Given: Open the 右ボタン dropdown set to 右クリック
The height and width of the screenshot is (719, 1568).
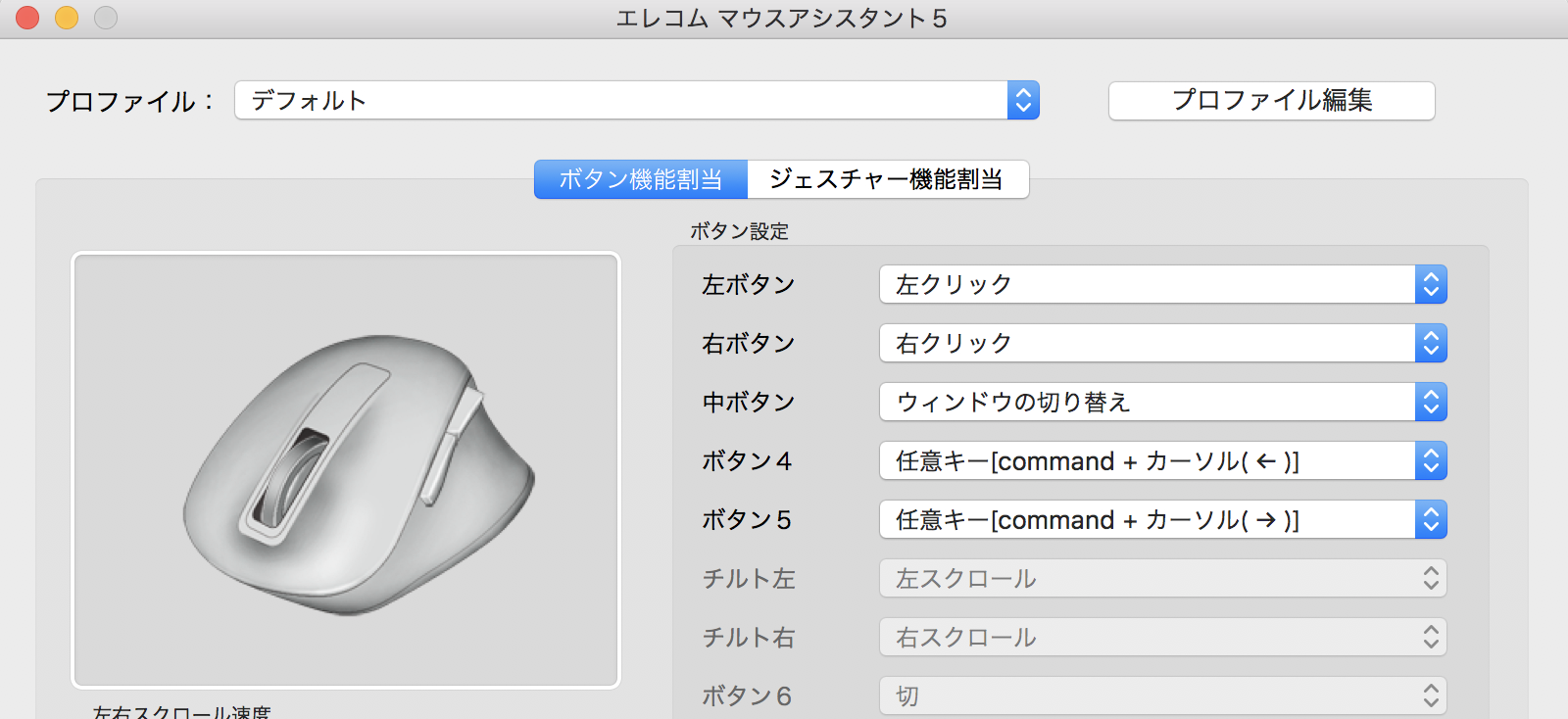Looking at the screenshot, I should (1163, 343).
